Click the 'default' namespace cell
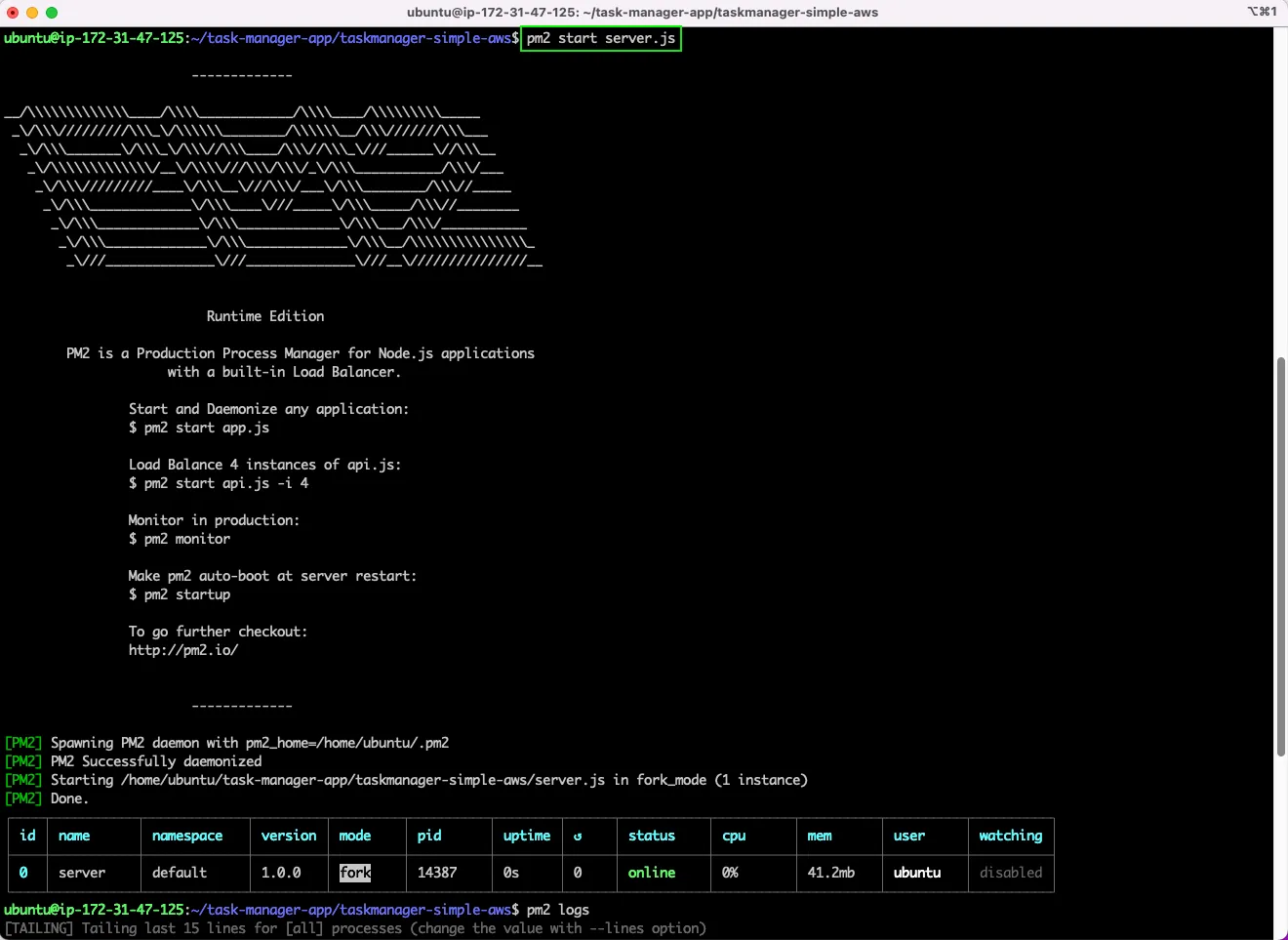Viewport: 1288px width, 940px height. click(x=180, y=873)
